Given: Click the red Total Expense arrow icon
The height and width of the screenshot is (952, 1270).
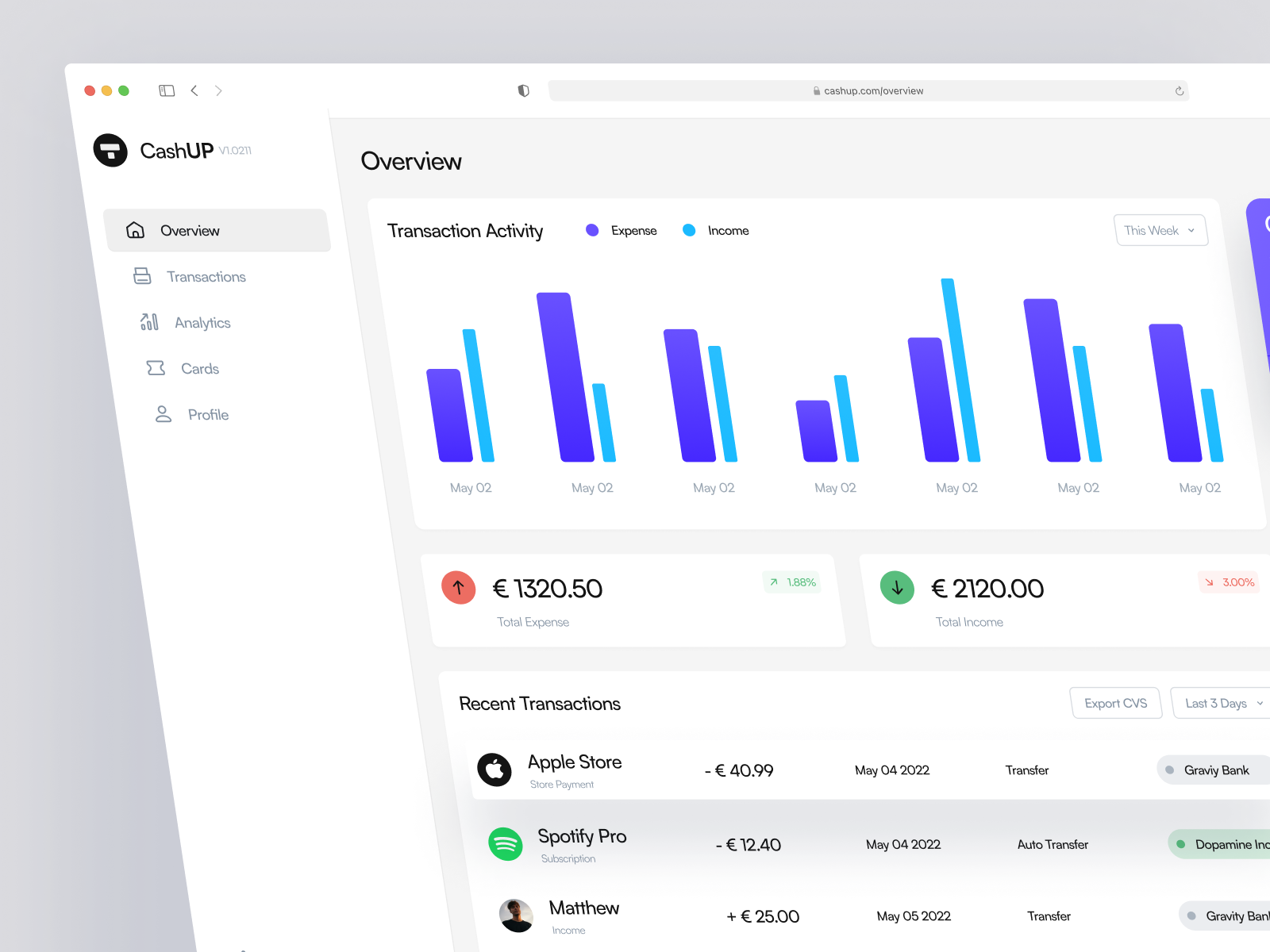Looking at the screenshot, I should (458, 588).
